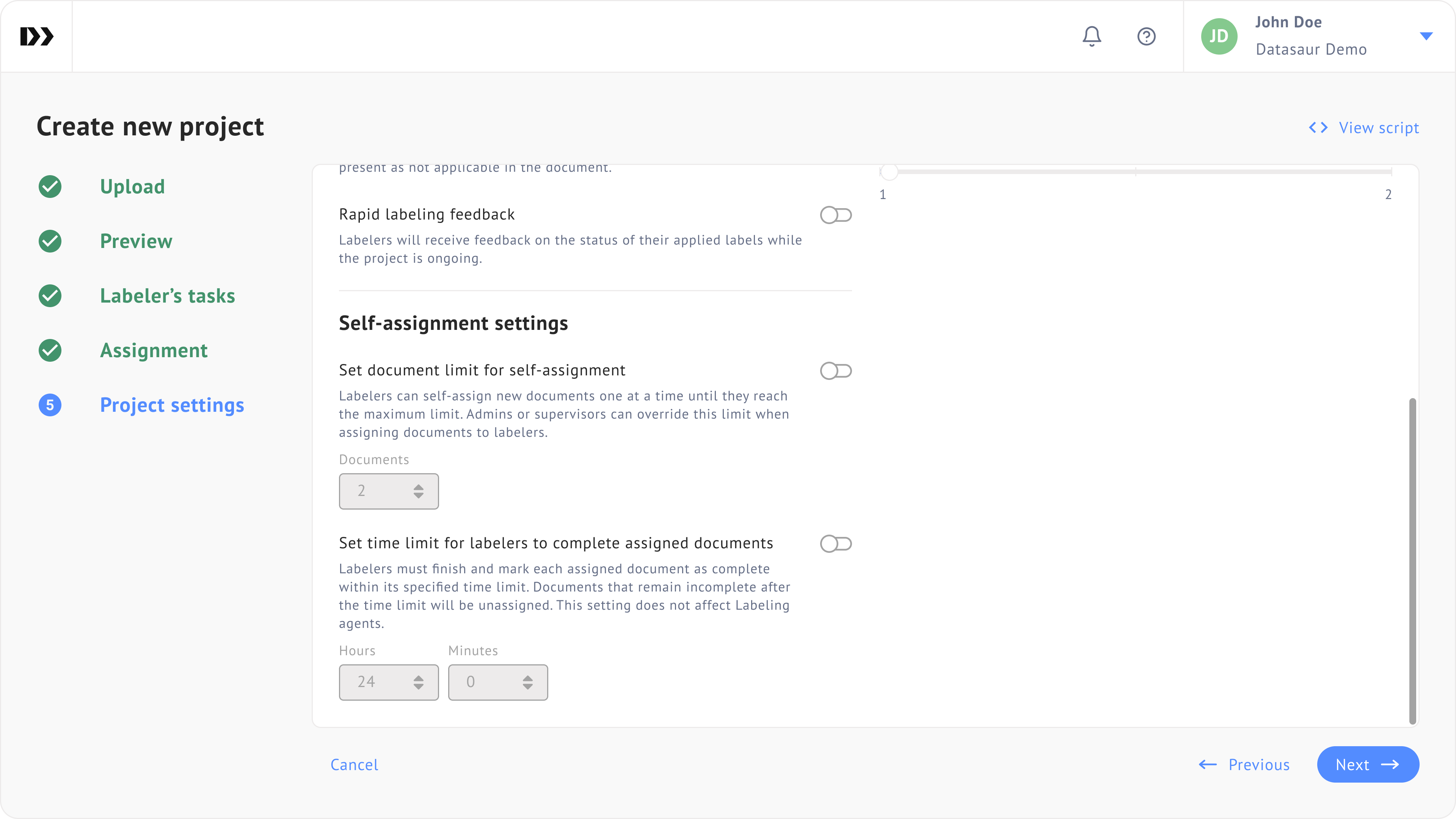
Task: Enable Rapid labeling feedback toggle
Action: (x=835, y=215)
